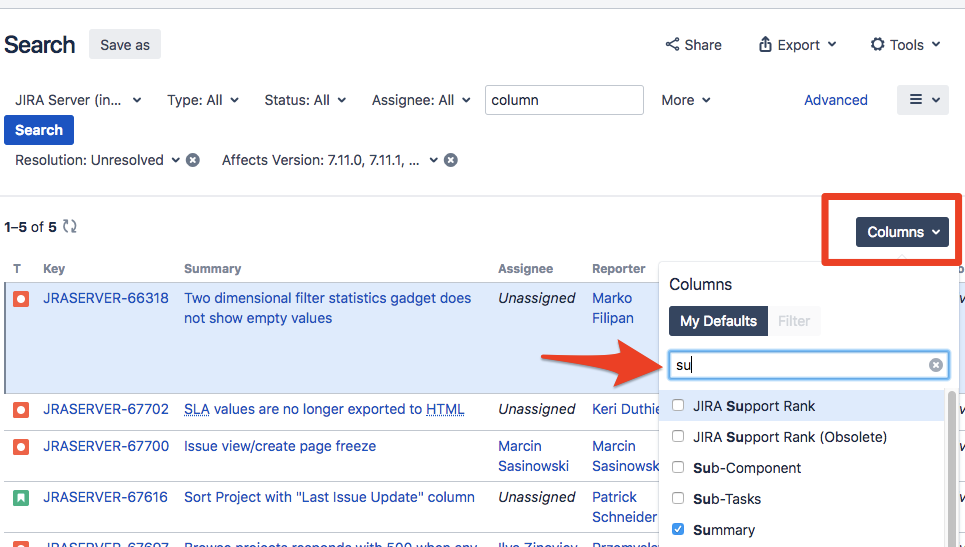Image resolution: width=965 pixels, height=547 pixels.
Task: Sort by the Reporter column header
Action: (x=619, y=268)
